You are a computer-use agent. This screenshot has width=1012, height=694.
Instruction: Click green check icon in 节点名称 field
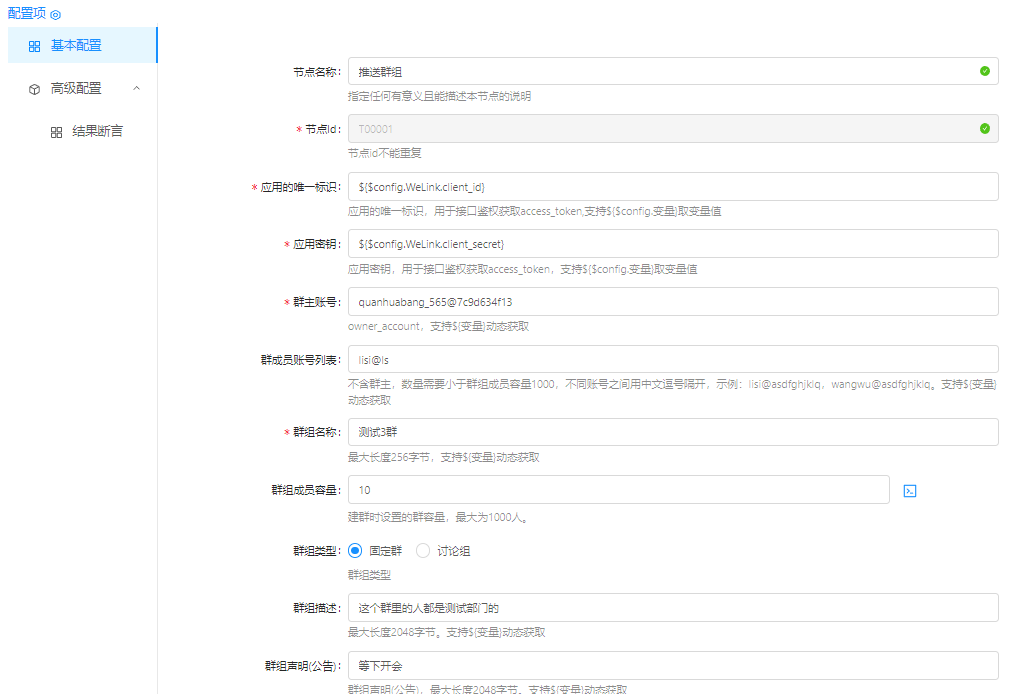coord(984,71)
